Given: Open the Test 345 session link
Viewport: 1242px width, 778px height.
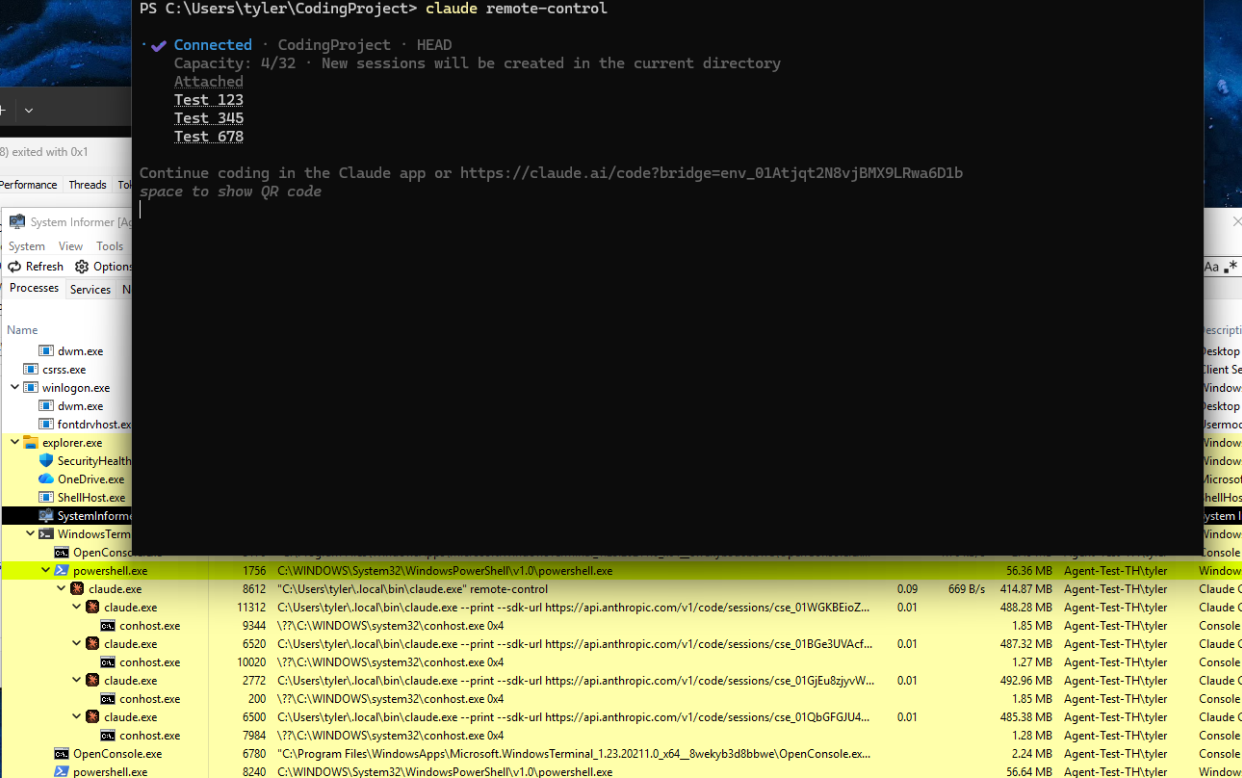Looking at the screenshot, I should [208, 118].
